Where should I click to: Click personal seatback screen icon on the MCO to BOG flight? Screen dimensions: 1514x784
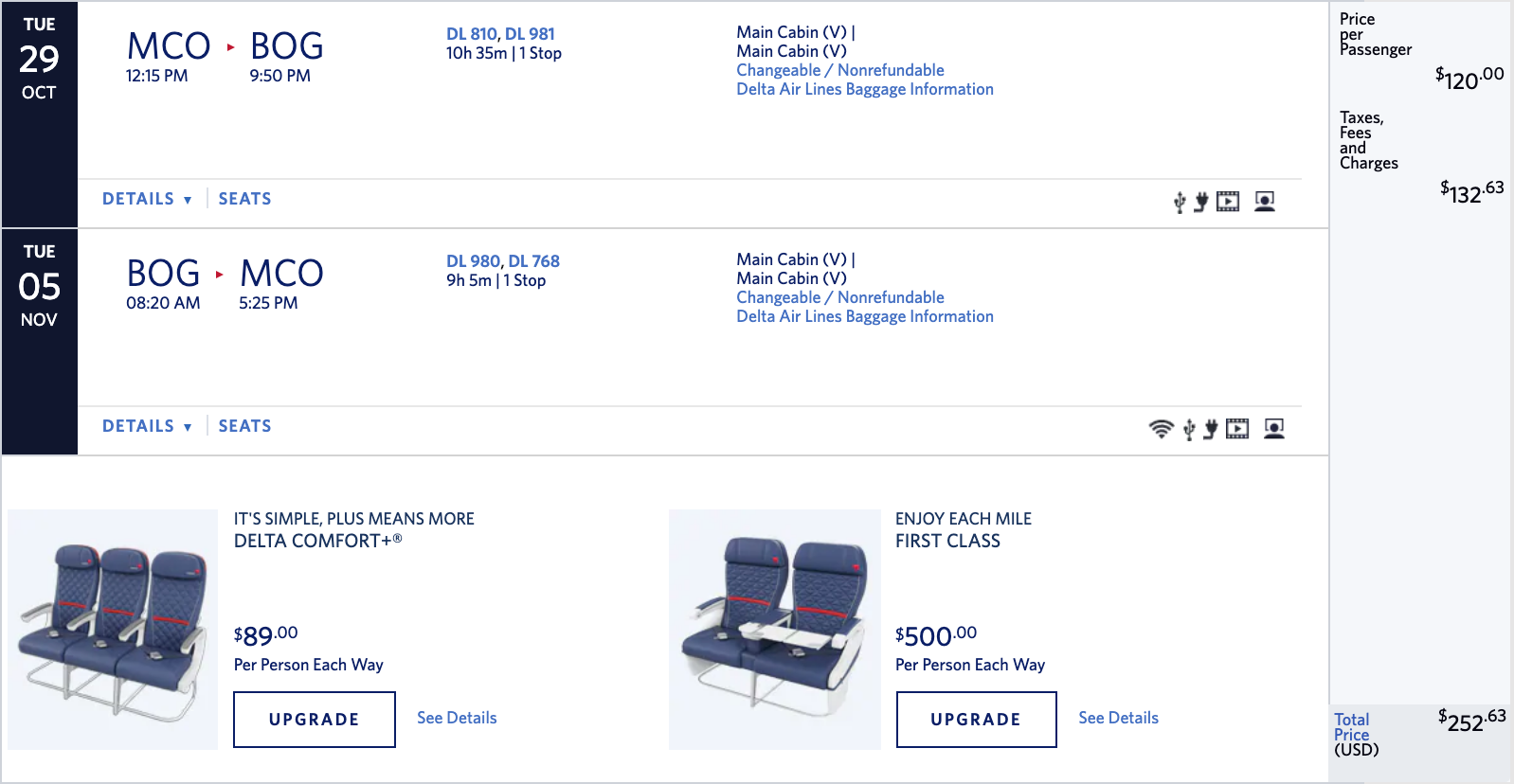coord(1265,202)
